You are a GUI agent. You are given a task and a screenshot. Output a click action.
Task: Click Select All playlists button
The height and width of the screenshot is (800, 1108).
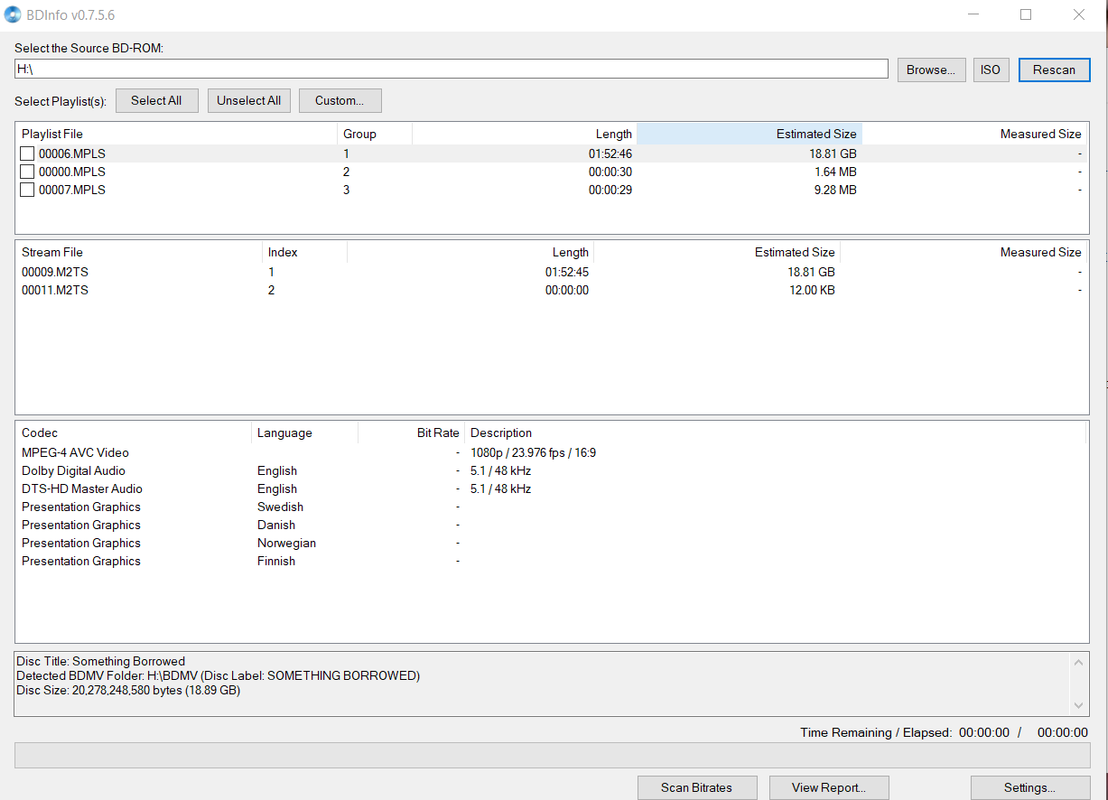coord(156,100)
